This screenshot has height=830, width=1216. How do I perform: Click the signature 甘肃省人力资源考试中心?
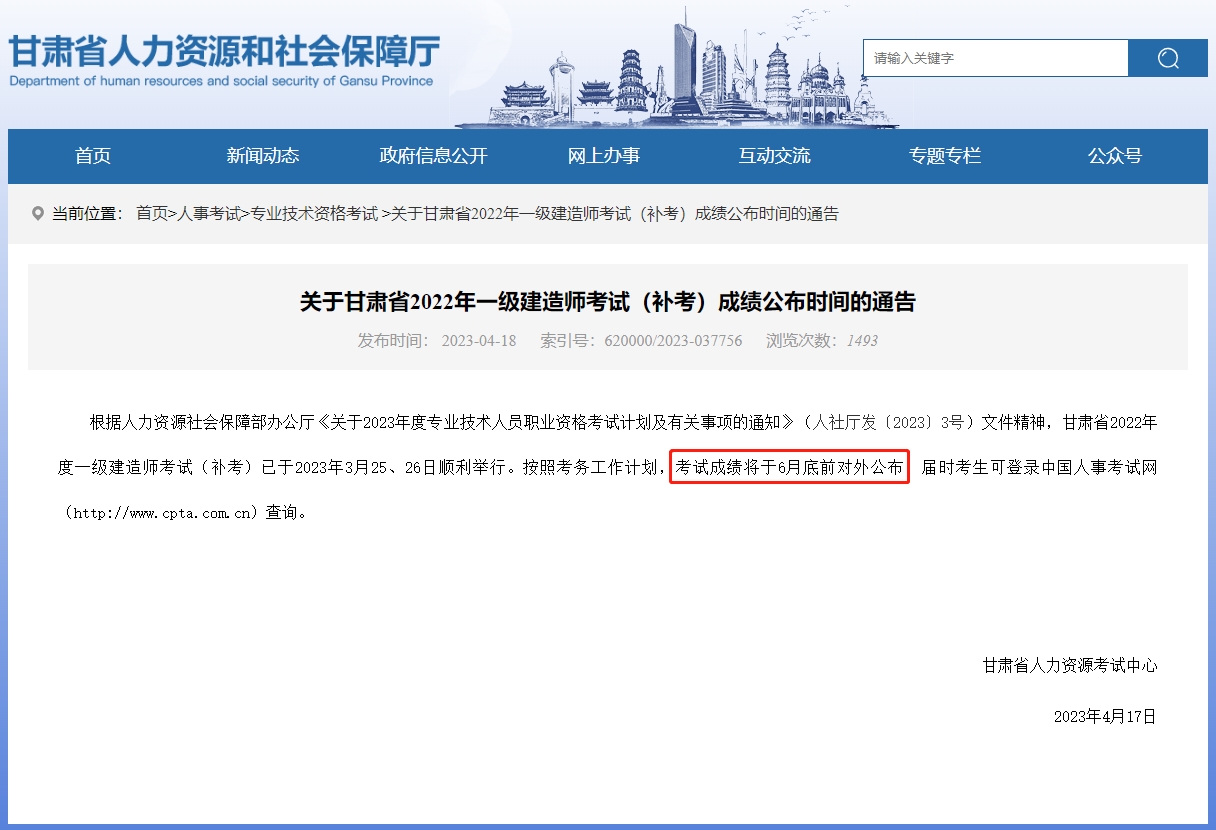tap(1070, 665)
